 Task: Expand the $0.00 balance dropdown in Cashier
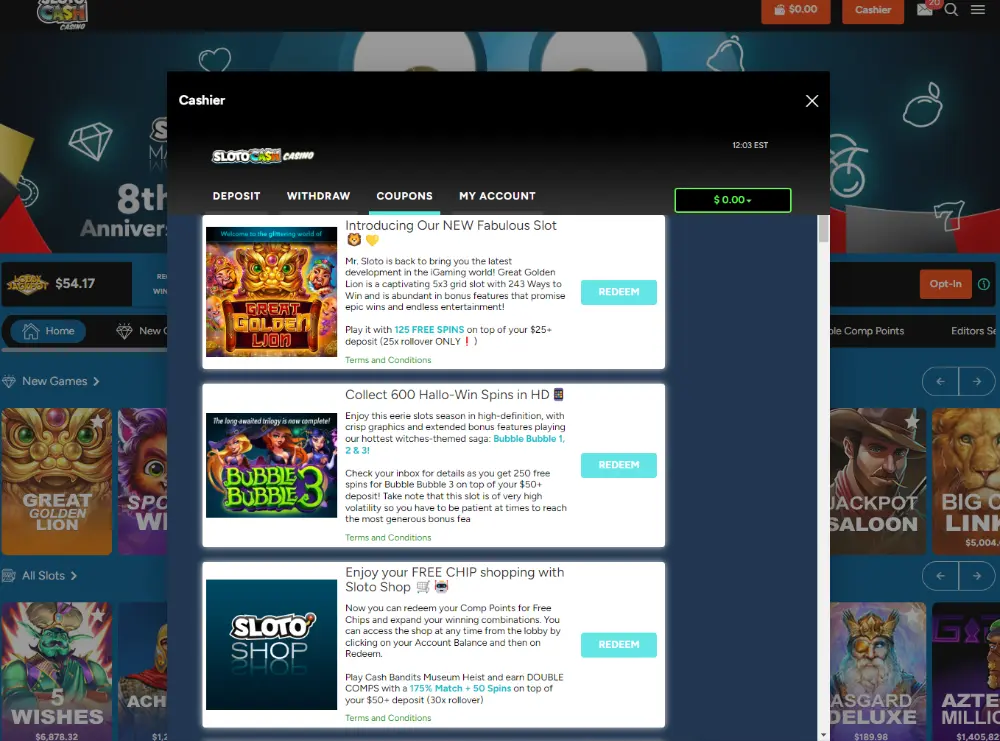[733, 200]
